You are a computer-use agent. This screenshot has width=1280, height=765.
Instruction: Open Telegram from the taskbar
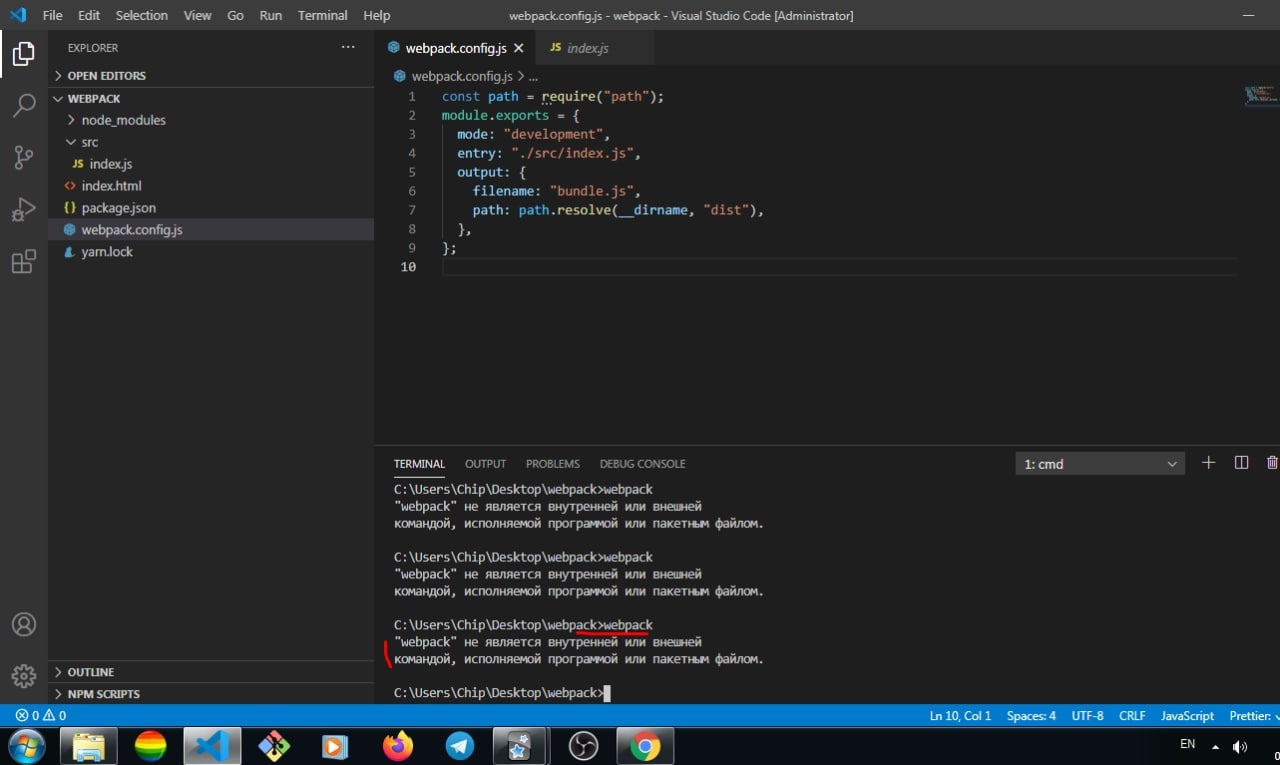point(460,746)
